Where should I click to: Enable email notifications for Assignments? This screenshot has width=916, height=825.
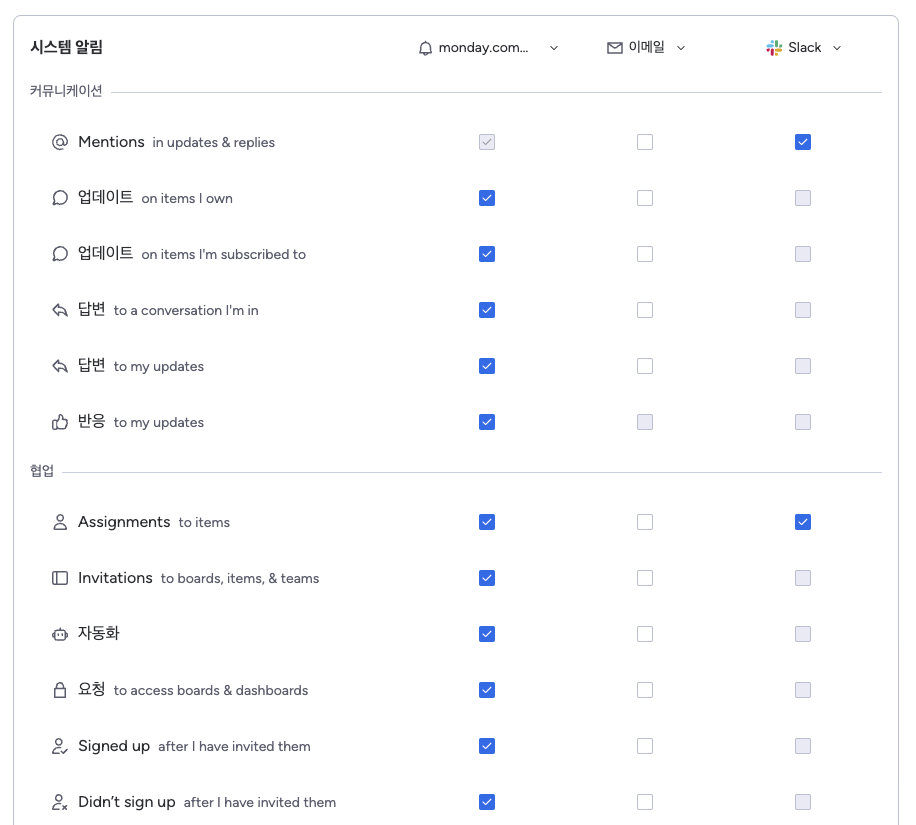pos(645,522)
